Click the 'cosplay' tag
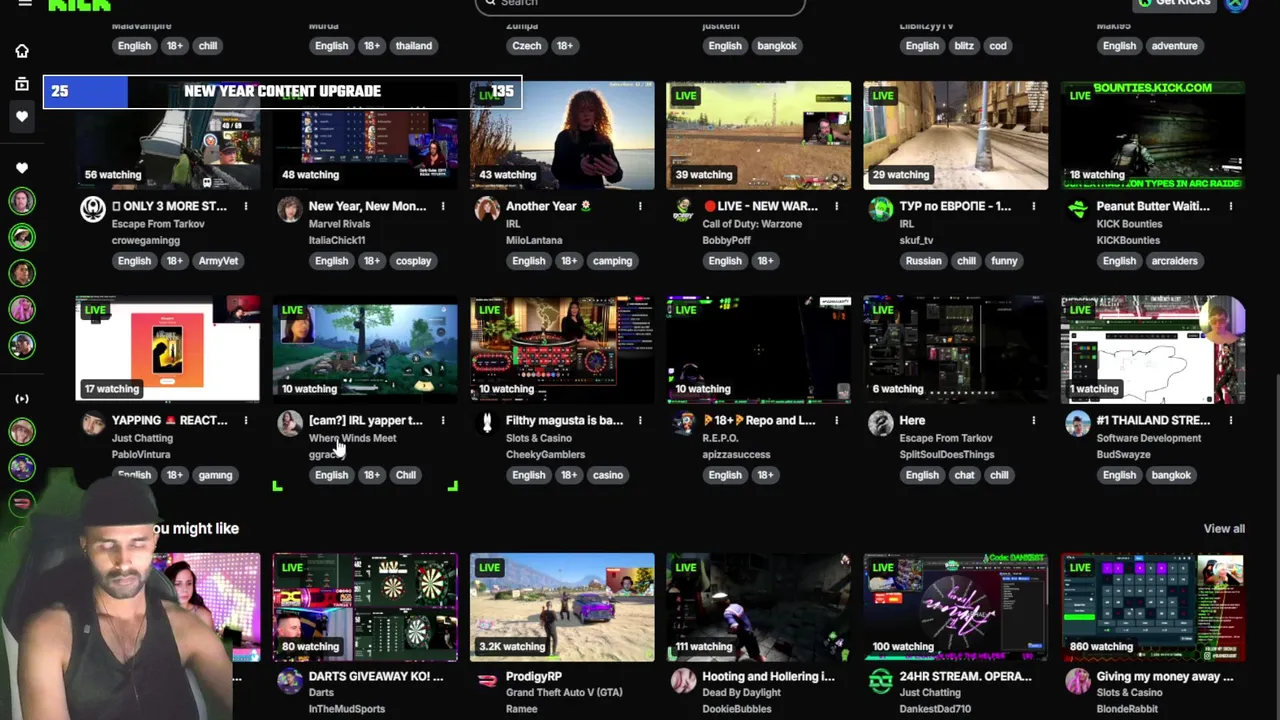Viewport: 1280px width, 720px height. coord(413,261)
